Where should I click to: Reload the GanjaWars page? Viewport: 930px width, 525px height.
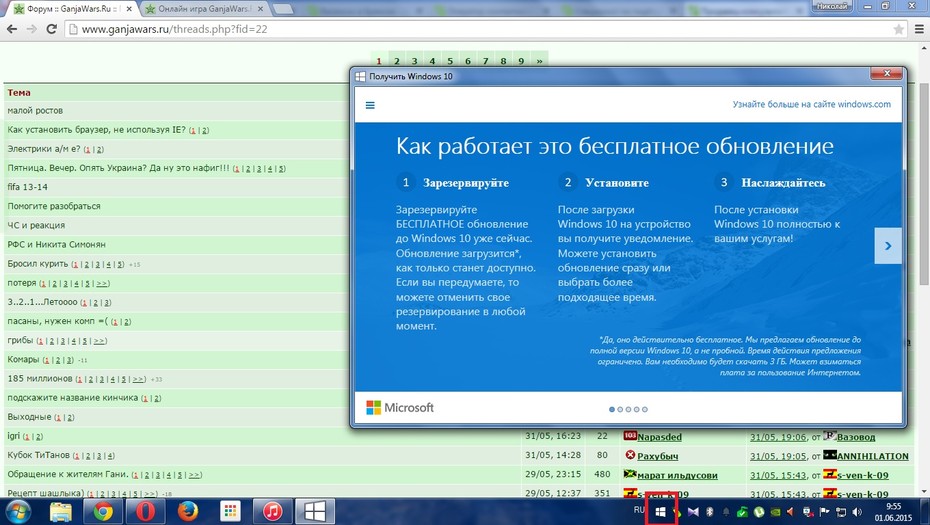pos(52,29)
